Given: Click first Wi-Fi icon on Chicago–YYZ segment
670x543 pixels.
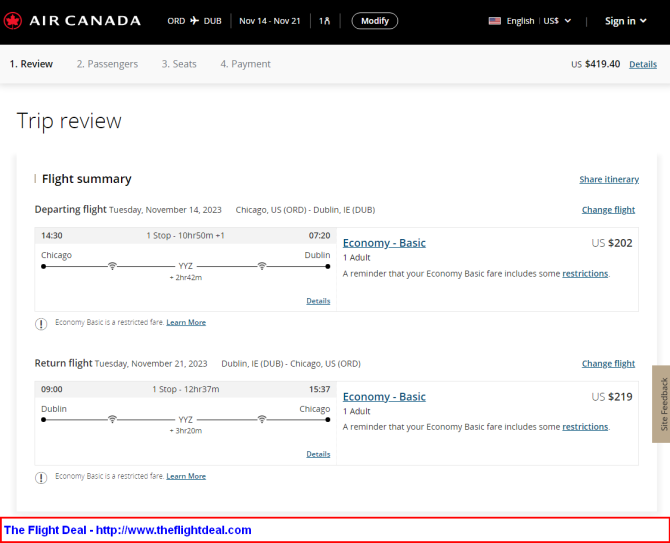Looking at the screenshot, I should 112,266.
